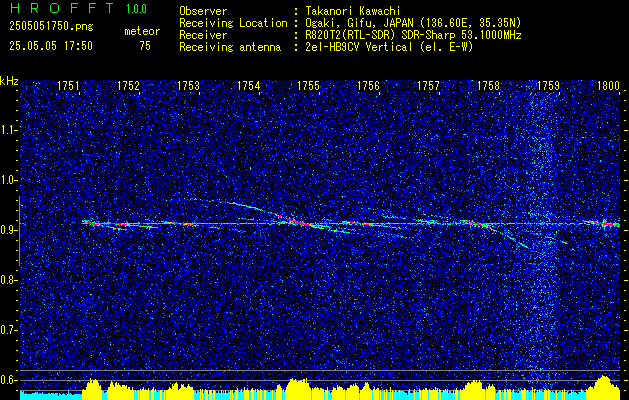The width and height of the screenshot is (629, 400).
Task: Click the 0.7 kHz axis label
Action: [8, 330]
